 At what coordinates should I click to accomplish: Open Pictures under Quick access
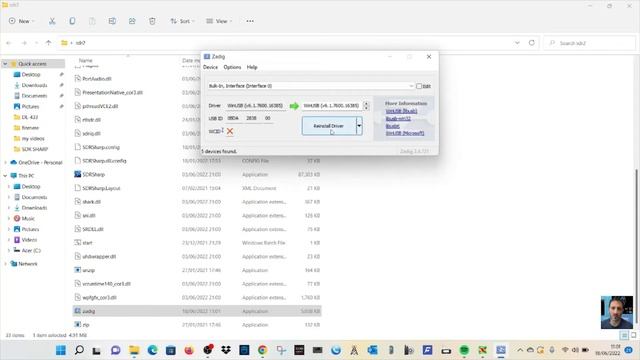tap(30, 107)
